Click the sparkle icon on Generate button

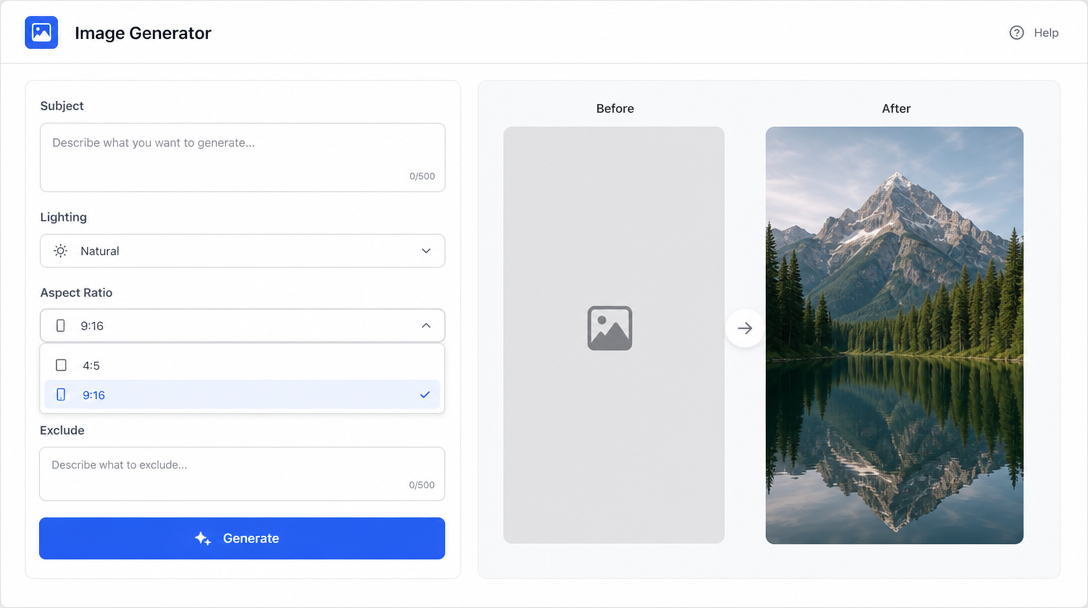(203, 538)
